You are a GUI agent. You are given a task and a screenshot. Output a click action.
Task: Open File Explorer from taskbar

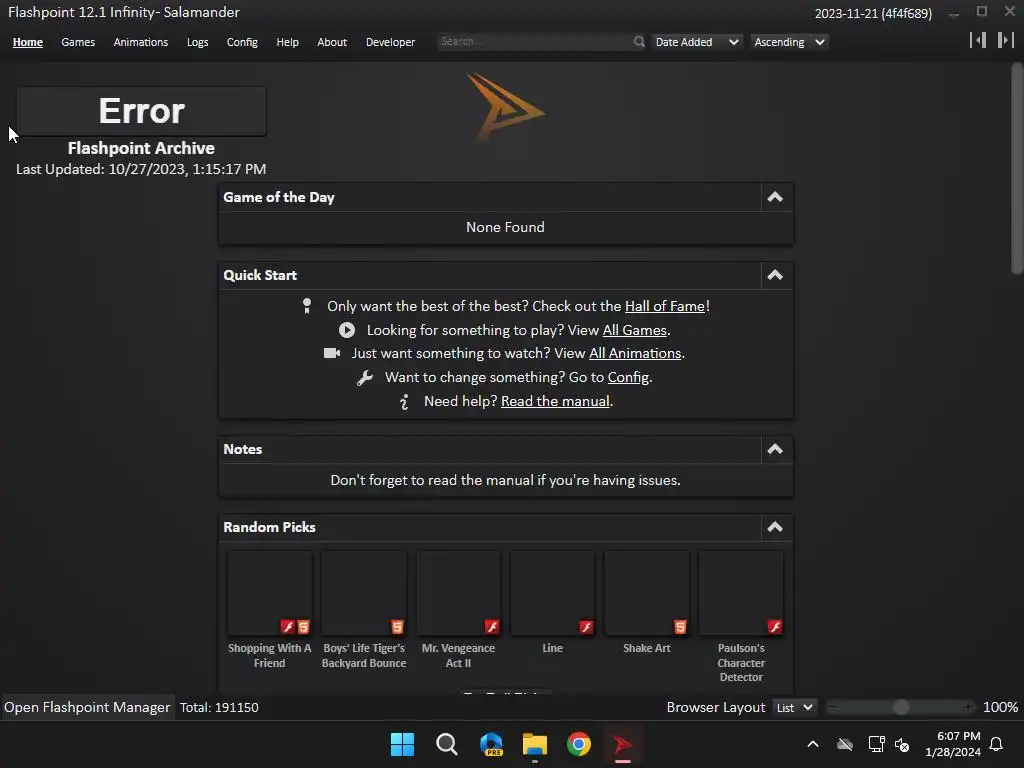(535, 744)
